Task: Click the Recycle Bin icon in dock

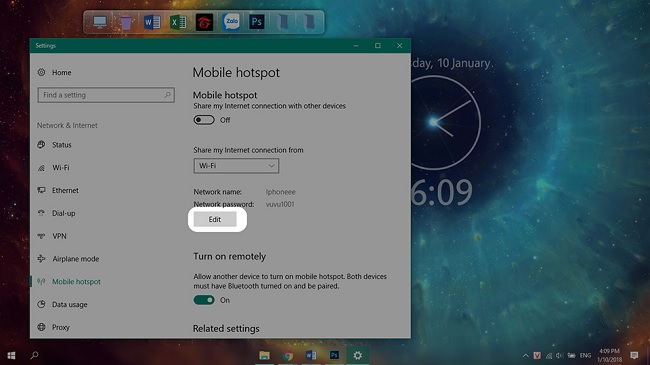Action: coord(126,22)
